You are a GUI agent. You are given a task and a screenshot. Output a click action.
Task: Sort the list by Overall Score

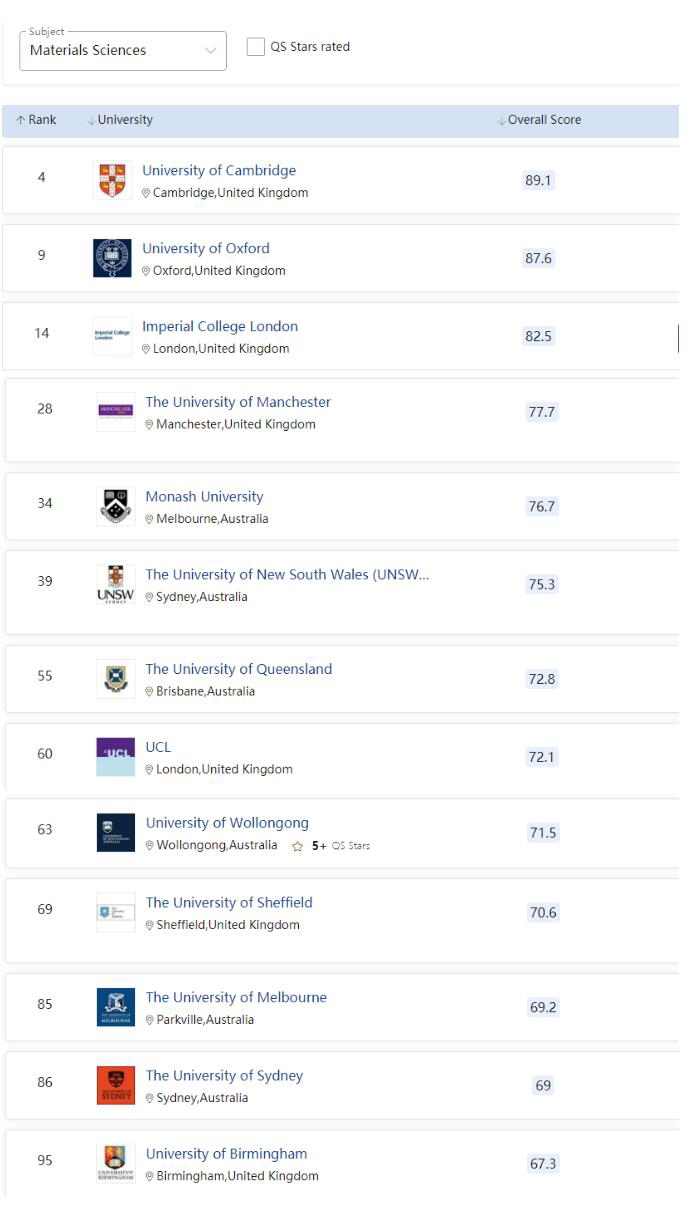[x=539, y=120]
